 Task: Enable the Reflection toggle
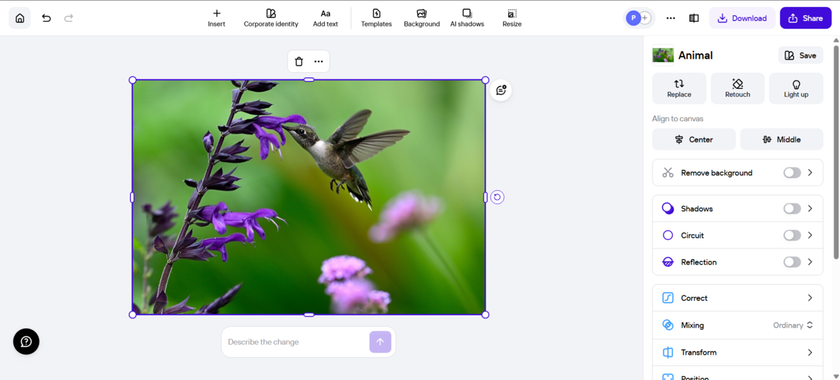[x=792, y=262]
